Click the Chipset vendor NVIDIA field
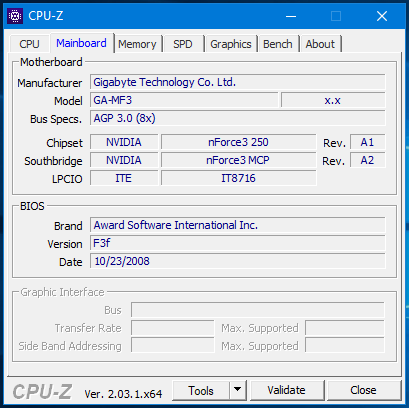This screenshot has width=409, height=408. [124, 142]
